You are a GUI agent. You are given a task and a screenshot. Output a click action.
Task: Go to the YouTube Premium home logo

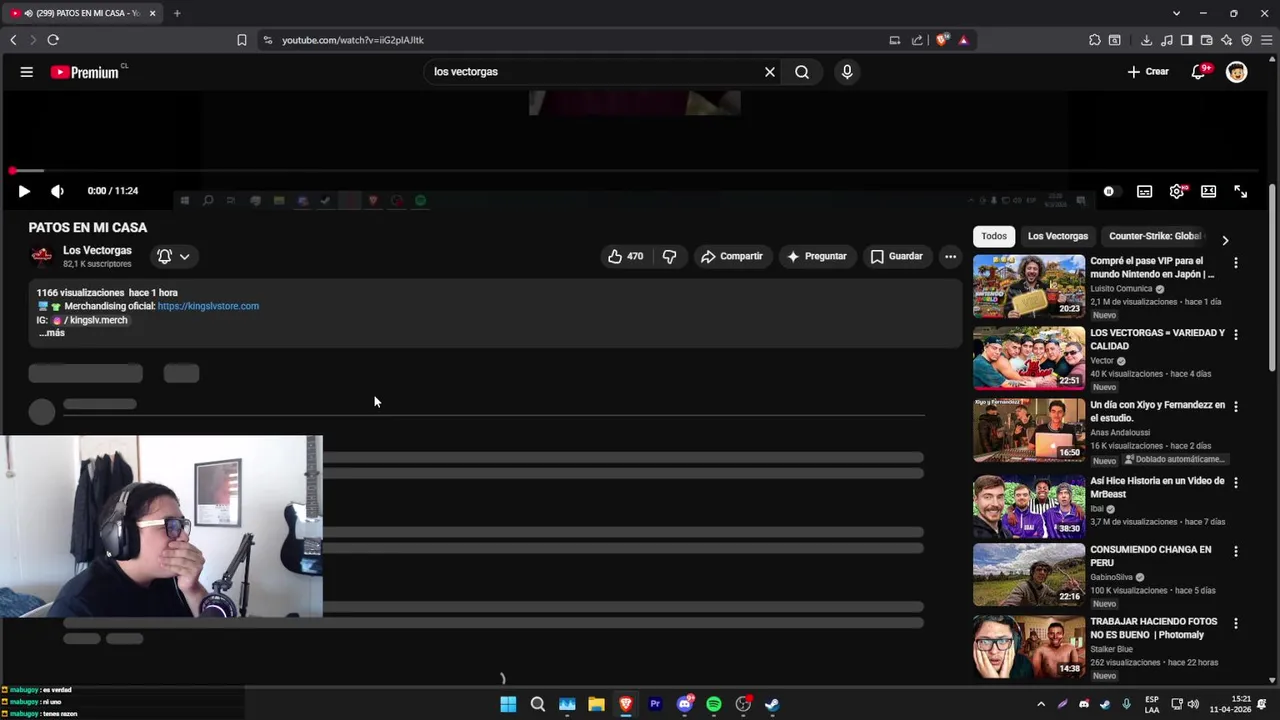[x=86, y=72]
